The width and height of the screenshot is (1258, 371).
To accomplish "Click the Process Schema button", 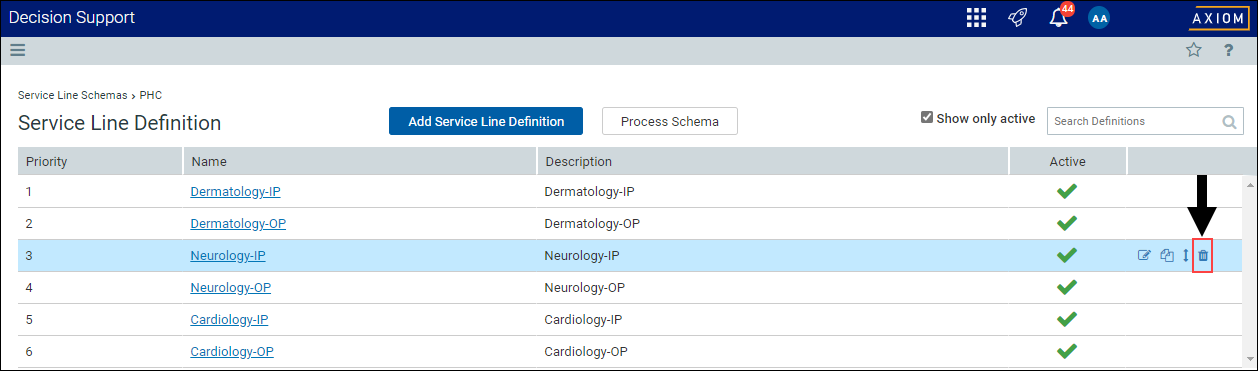I will (x=670, y=121).
